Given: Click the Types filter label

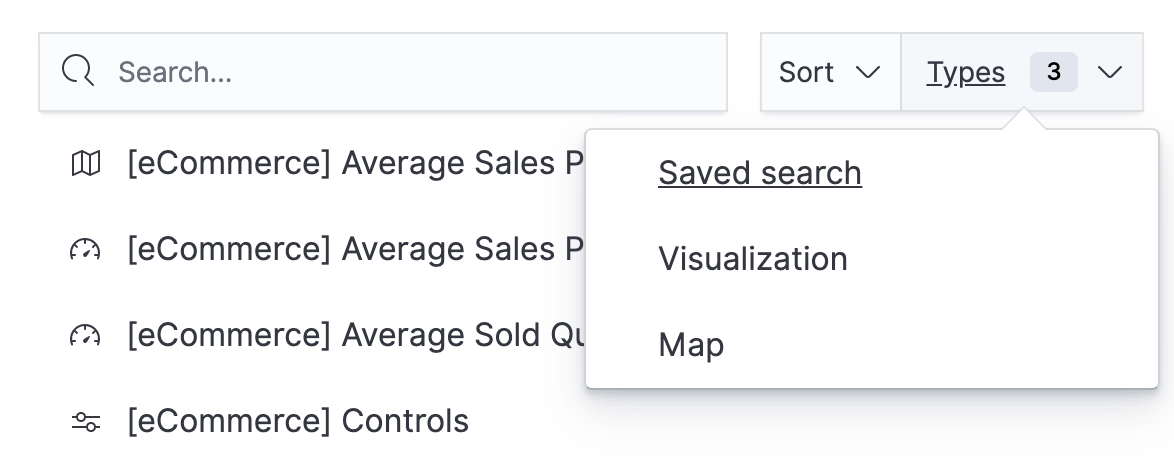Looking at the screenshot, I should (966, 72).
